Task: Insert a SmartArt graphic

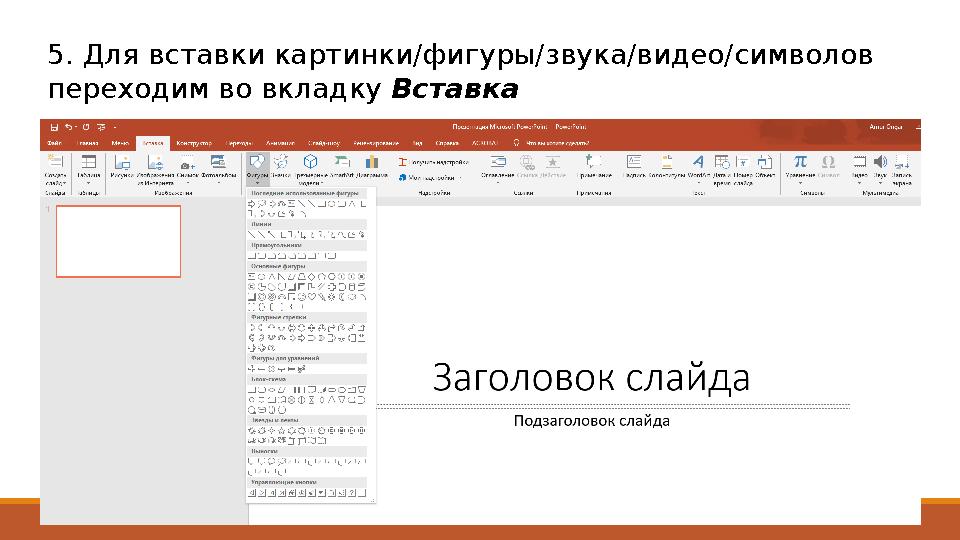Action: coord(342,162)
